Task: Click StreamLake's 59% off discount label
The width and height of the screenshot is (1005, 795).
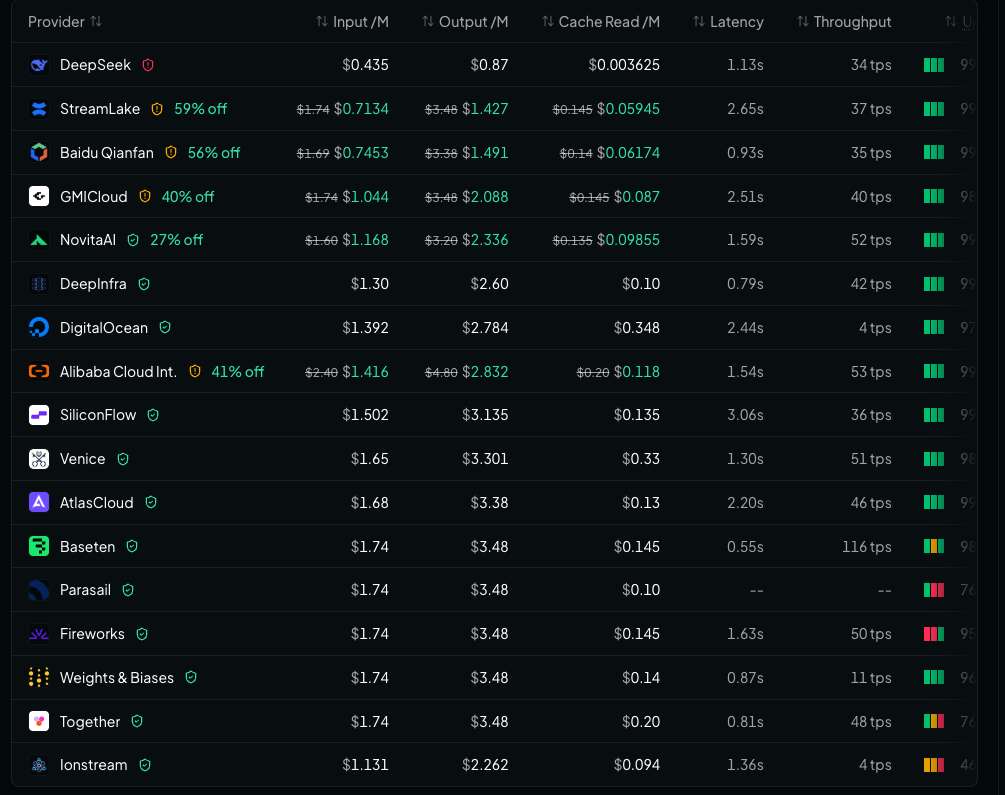Action: click(x=201, y=109)
